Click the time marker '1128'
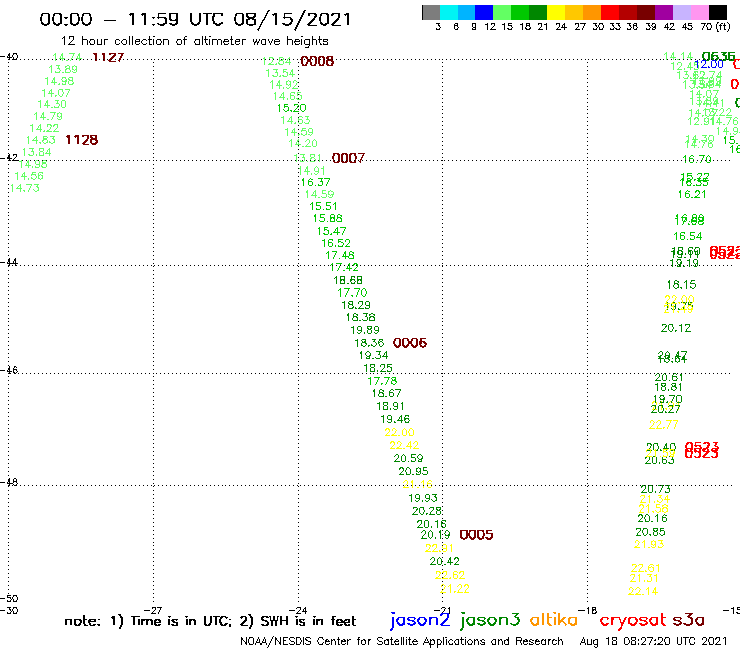This screenshot has height=650, width=740. pyautogui.click(x=82, y=140)
